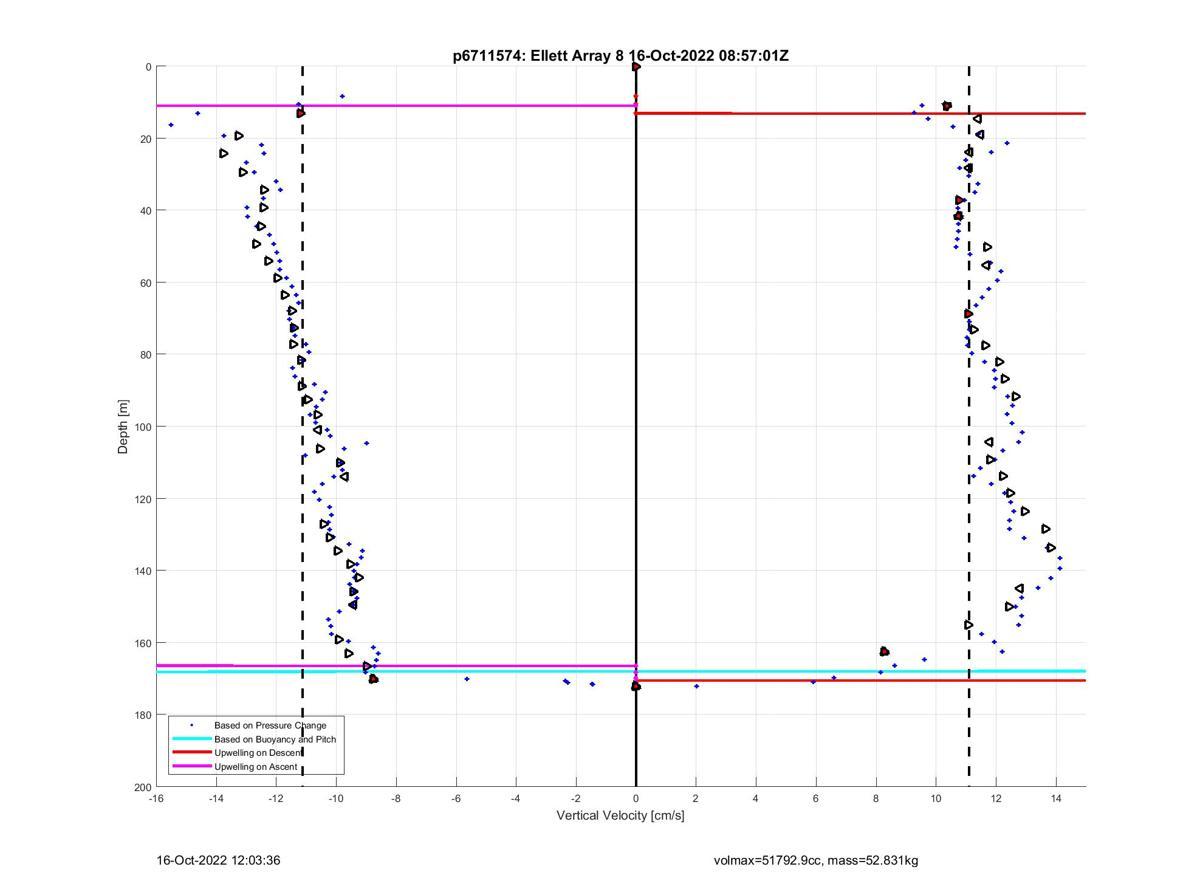Click the blue dot icon in the legend
The height and width of the screenshot is (885, 1200).
(x=190, y=725)
